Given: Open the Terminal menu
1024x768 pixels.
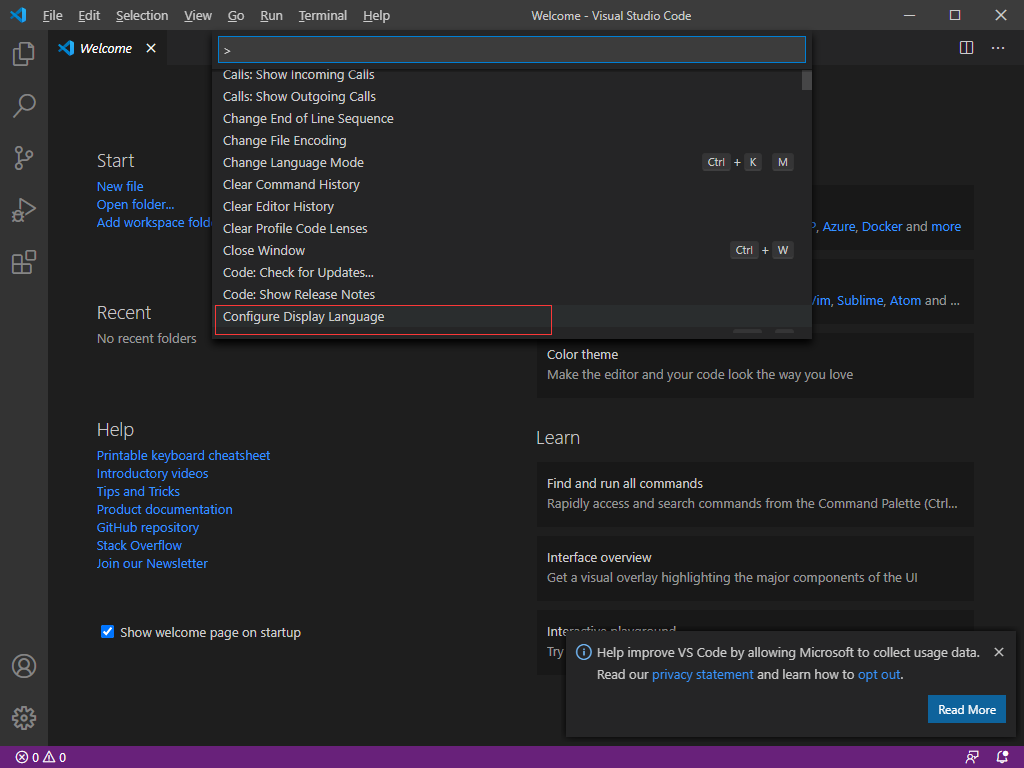Looking at the screenshot, I should (323, 16).
